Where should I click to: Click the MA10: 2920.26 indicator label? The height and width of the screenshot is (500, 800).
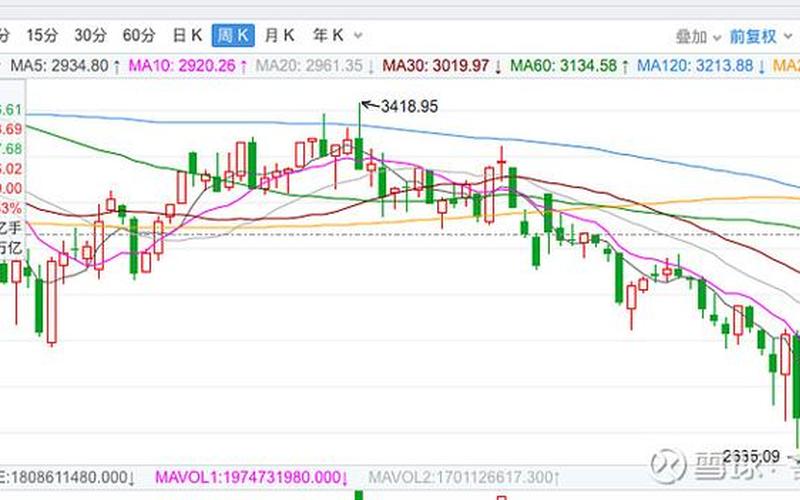(188, 66)
